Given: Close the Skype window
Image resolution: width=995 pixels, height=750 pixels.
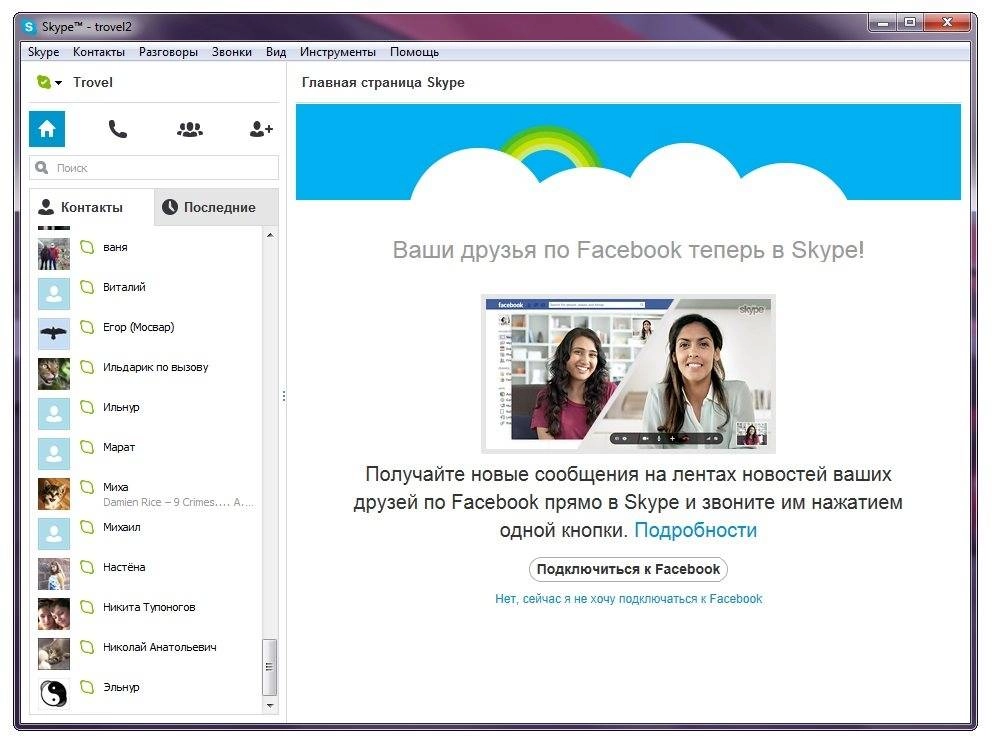Looking at the screenshot, I should click(x=947, y=23).
